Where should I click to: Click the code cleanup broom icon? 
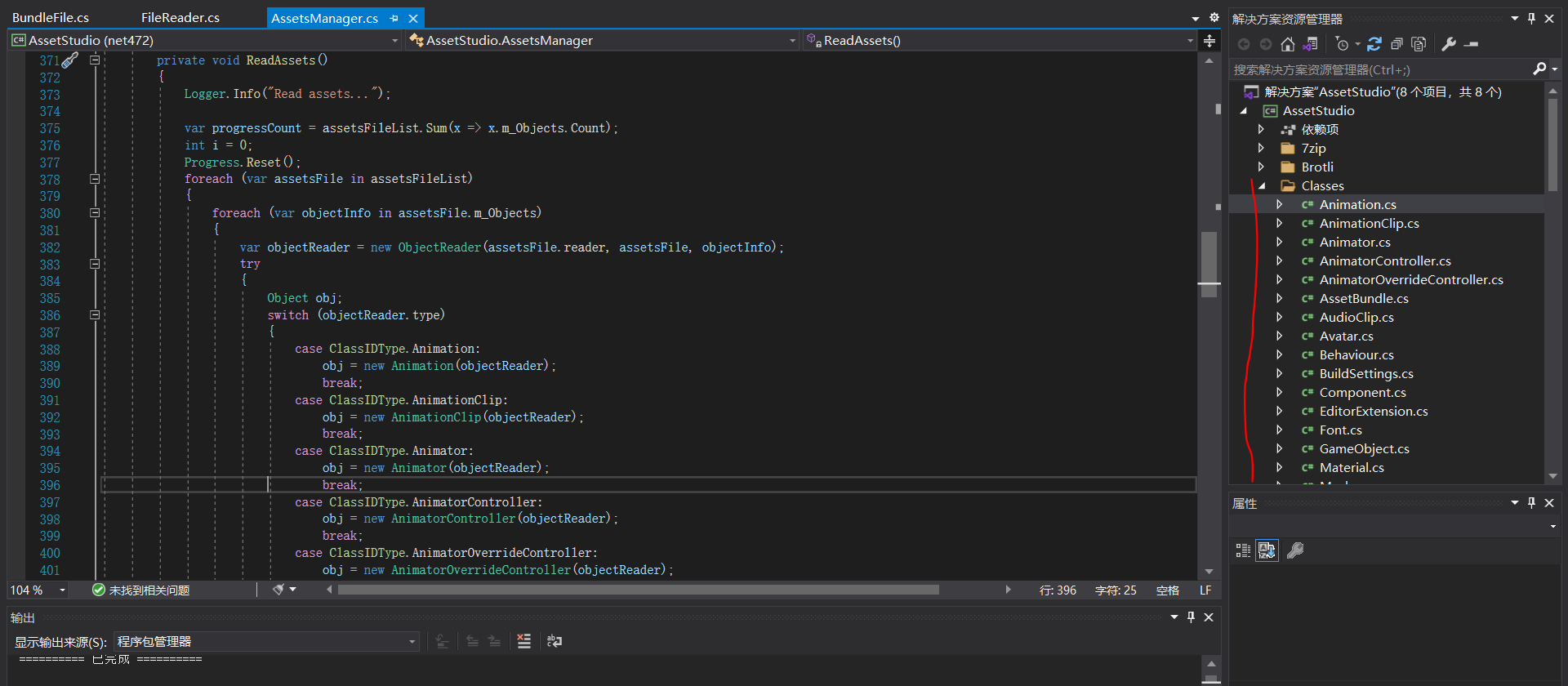[278, 590]
